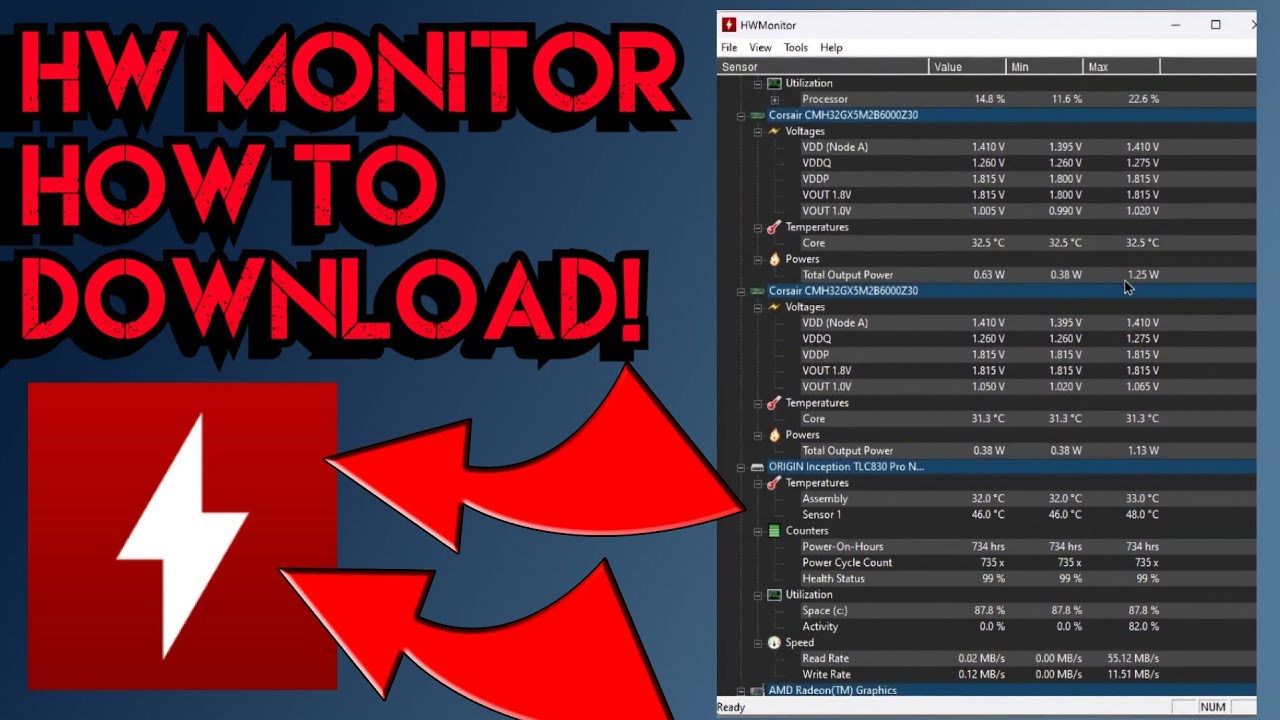The height and width of the screenshot is (720, 1280).
Task: Click the Utilization icon above Space (c:)
Action: click(x=773, y=595)
